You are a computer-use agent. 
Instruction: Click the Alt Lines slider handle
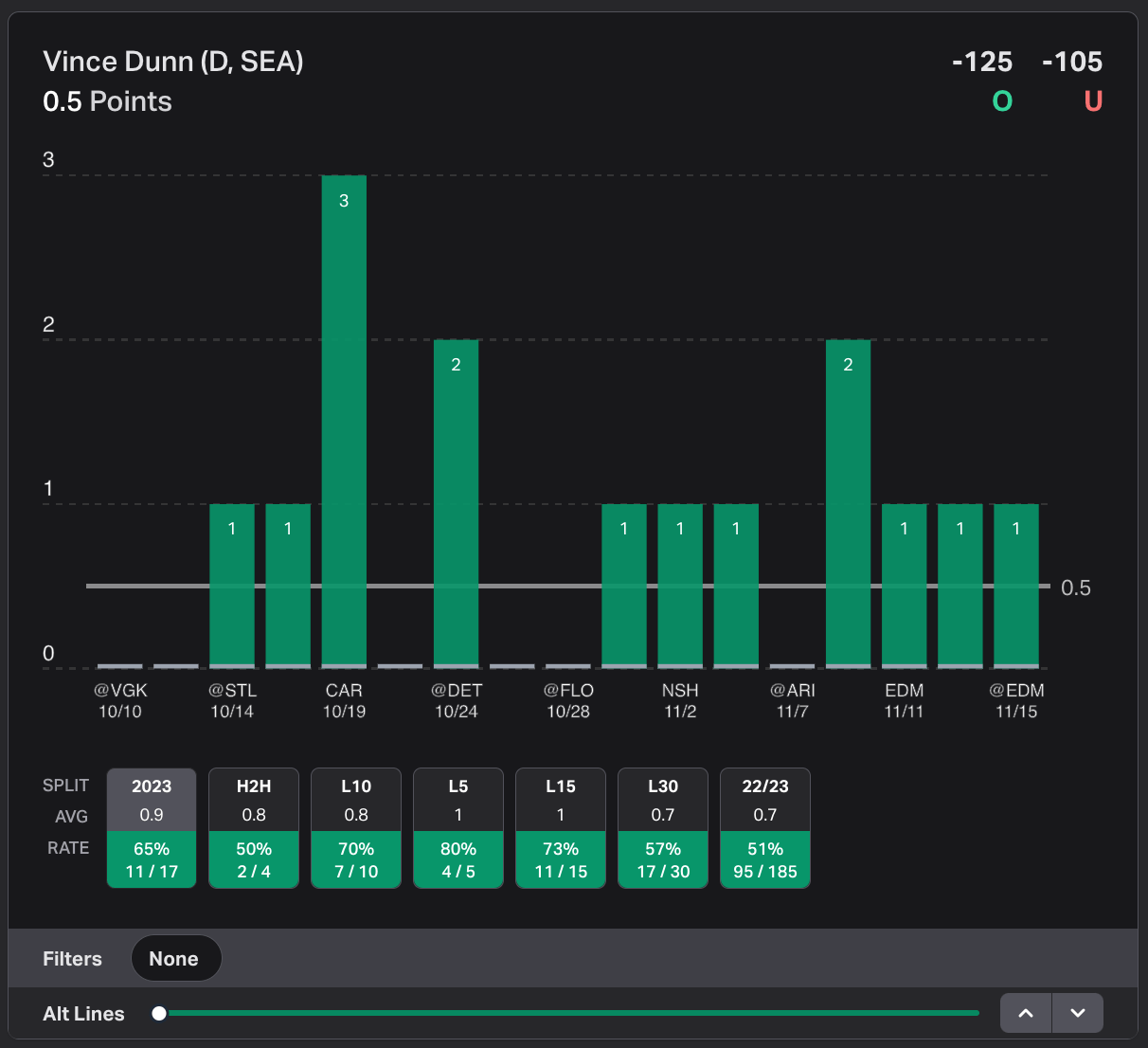click(159, 1013)
